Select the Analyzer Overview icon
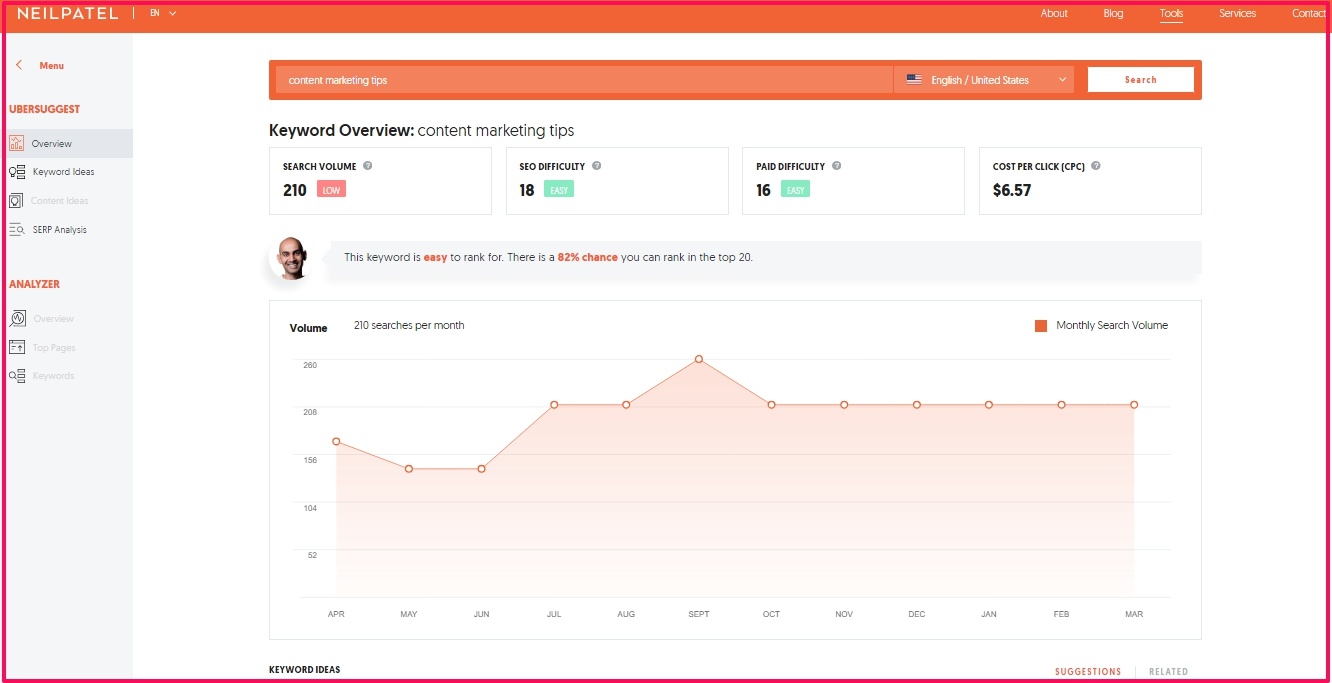1332x683 pixels. pyautogui.click(x=17, y=318)
